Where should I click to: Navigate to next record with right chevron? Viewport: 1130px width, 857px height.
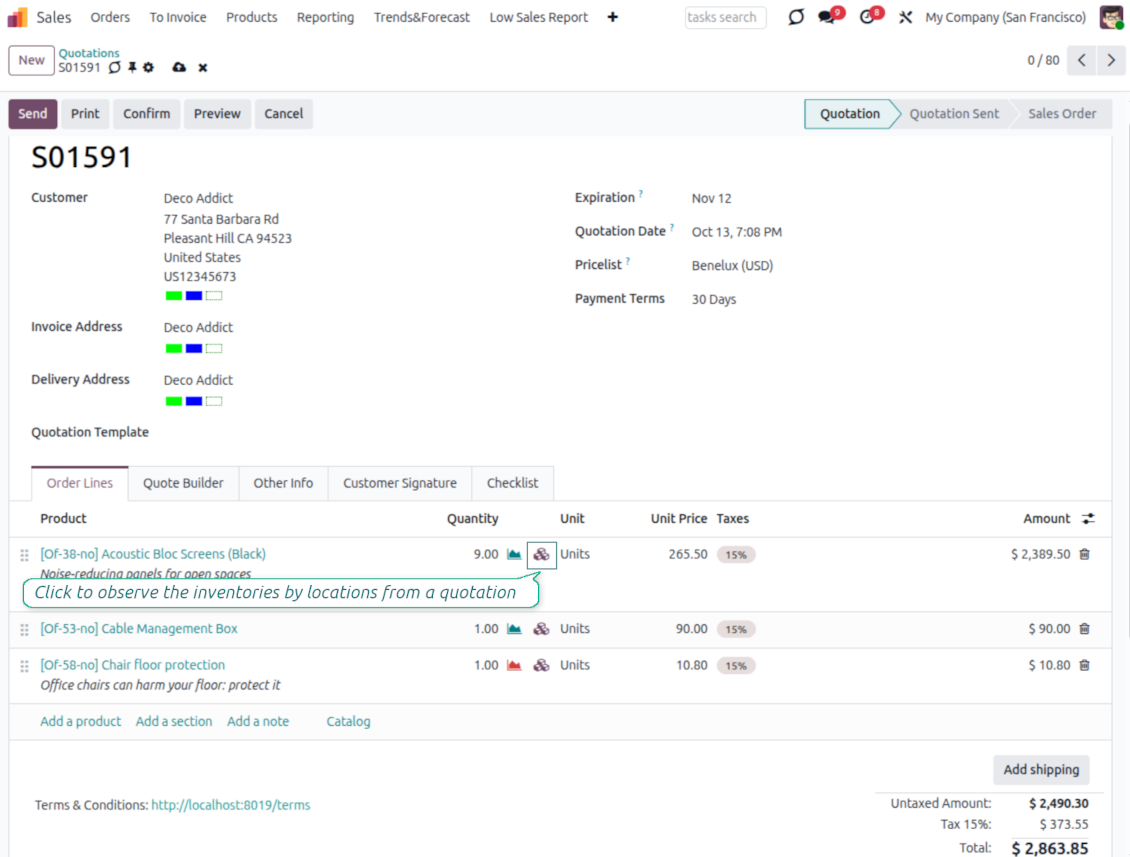click(x=1111, y=60)
